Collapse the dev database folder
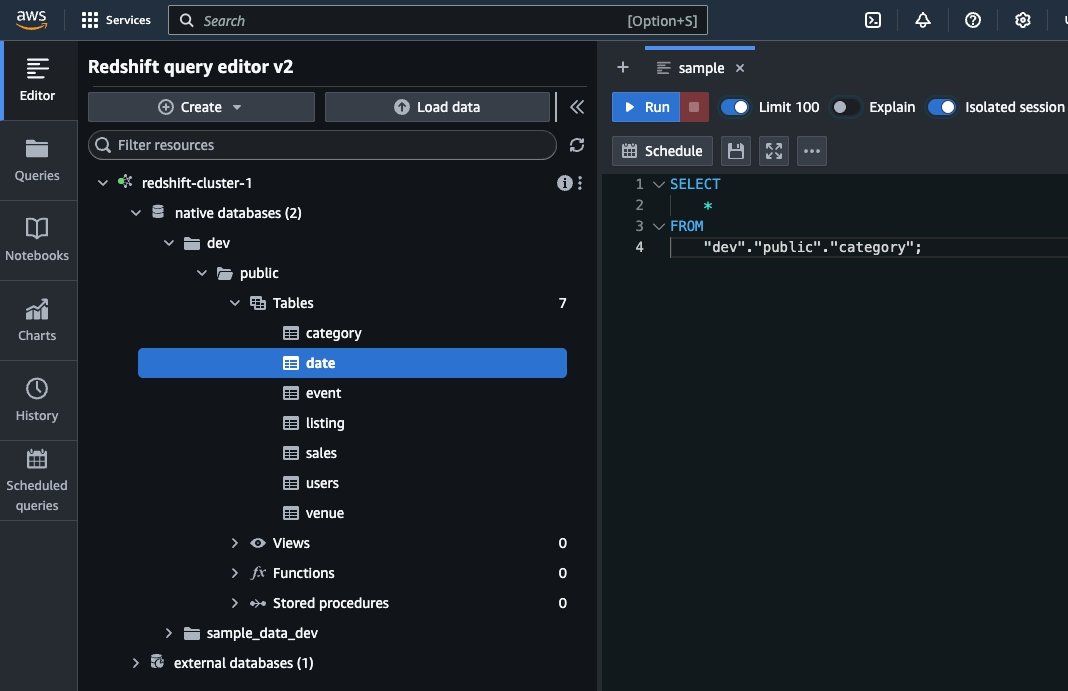The image size is (1068, 691). click(168, 242)
